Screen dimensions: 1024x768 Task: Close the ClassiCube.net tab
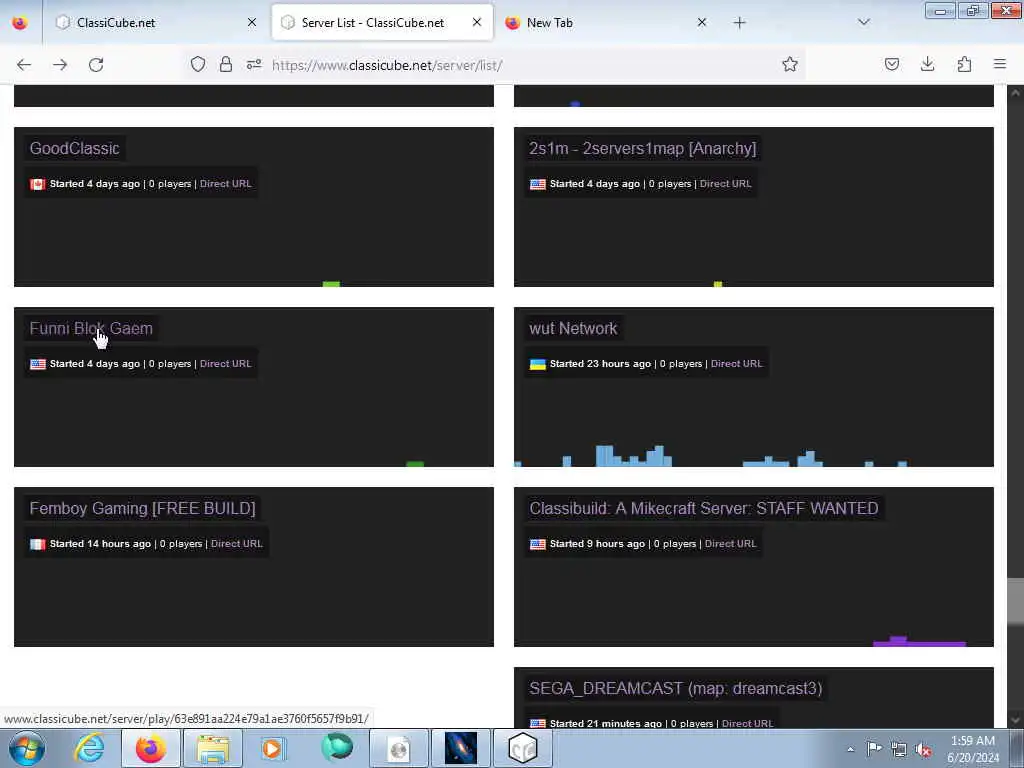pyautogui.click(x=251, y=22)
